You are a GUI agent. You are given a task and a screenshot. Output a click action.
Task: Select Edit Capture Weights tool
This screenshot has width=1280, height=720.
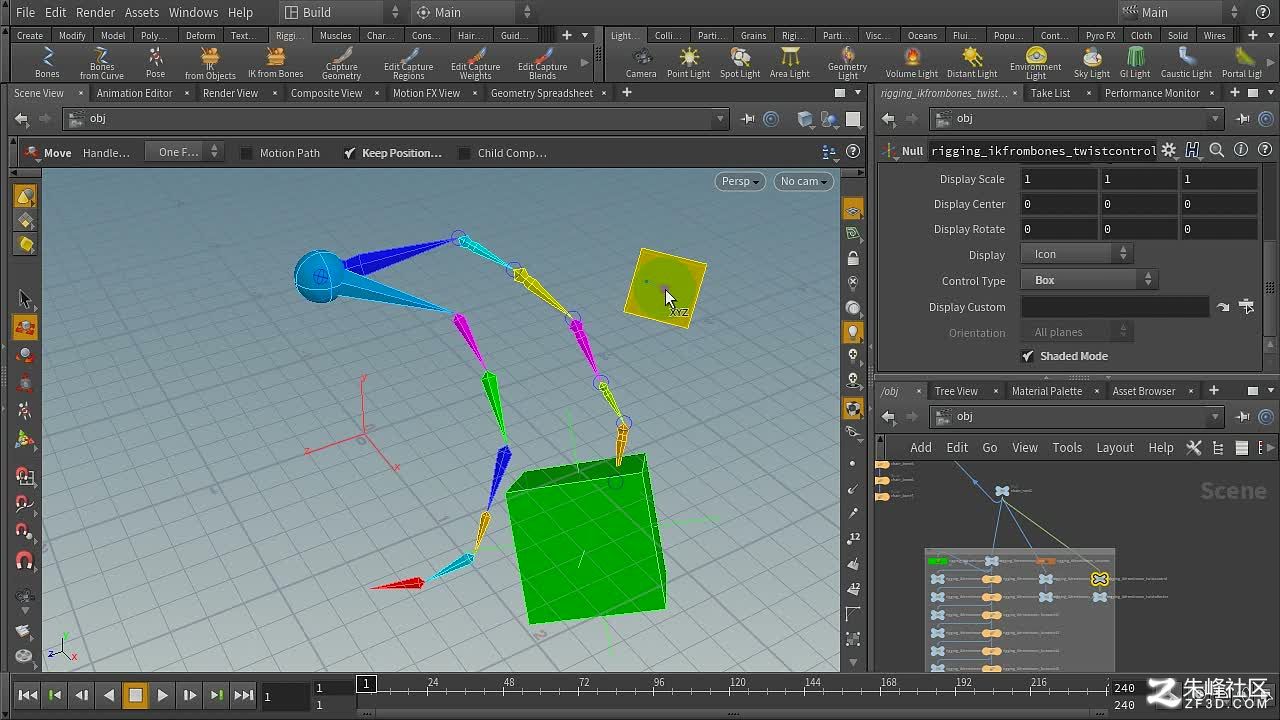pos(475,63)
